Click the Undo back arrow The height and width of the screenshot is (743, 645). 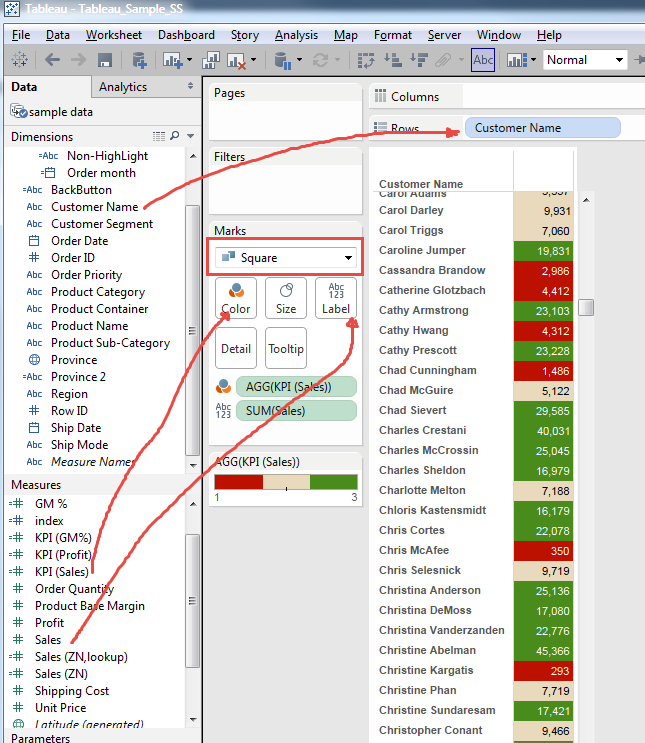tap(52, 60)
